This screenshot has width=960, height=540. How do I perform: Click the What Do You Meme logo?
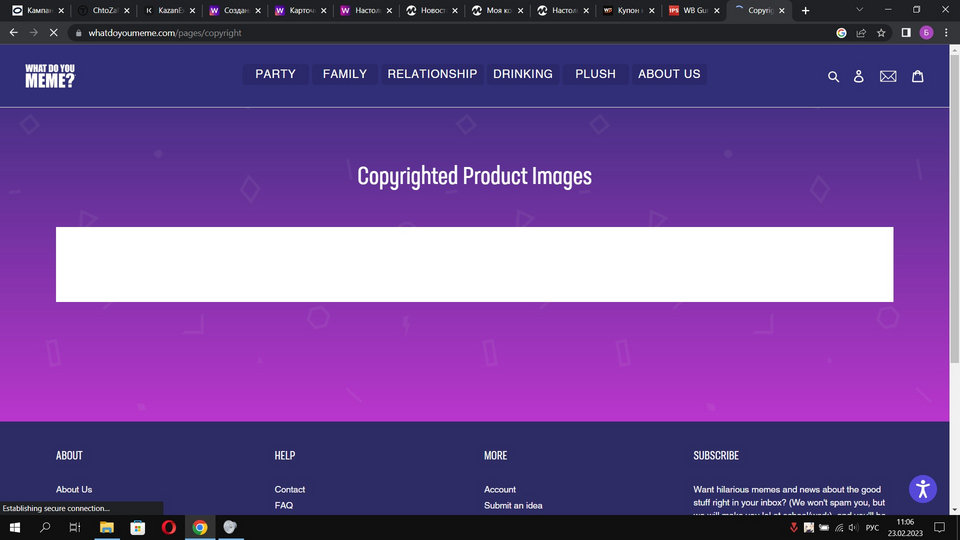(x=50, y=76)
